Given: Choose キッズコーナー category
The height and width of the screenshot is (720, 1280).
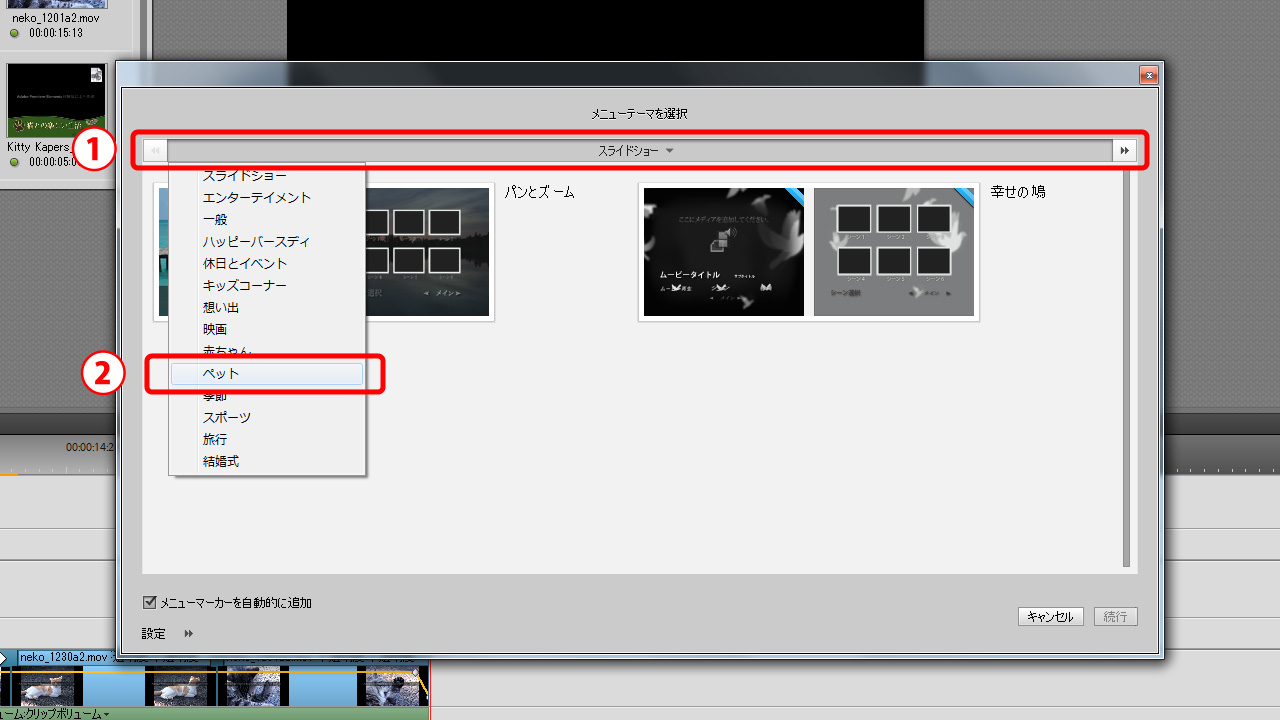Looking at the screenshot, I should click(x=245, y=286).
